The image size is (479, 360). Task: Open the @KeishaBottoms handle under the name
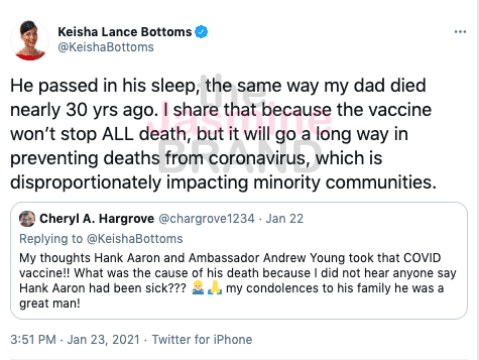click(x=106, y=47)
